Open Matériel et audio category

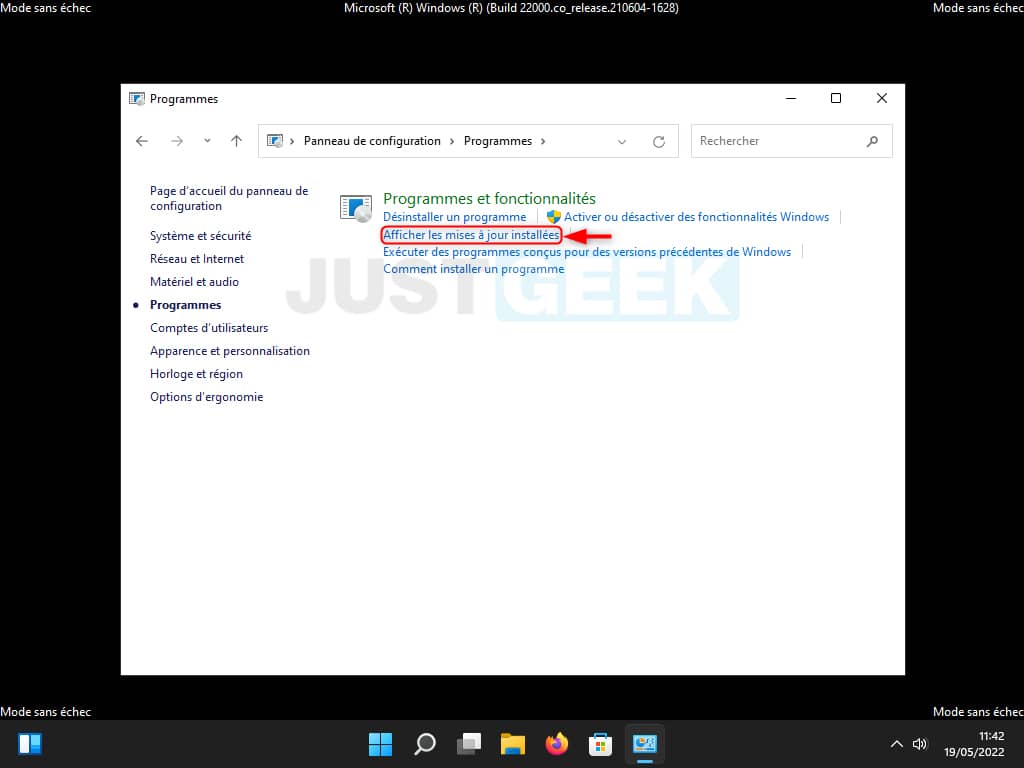point(195,282)
